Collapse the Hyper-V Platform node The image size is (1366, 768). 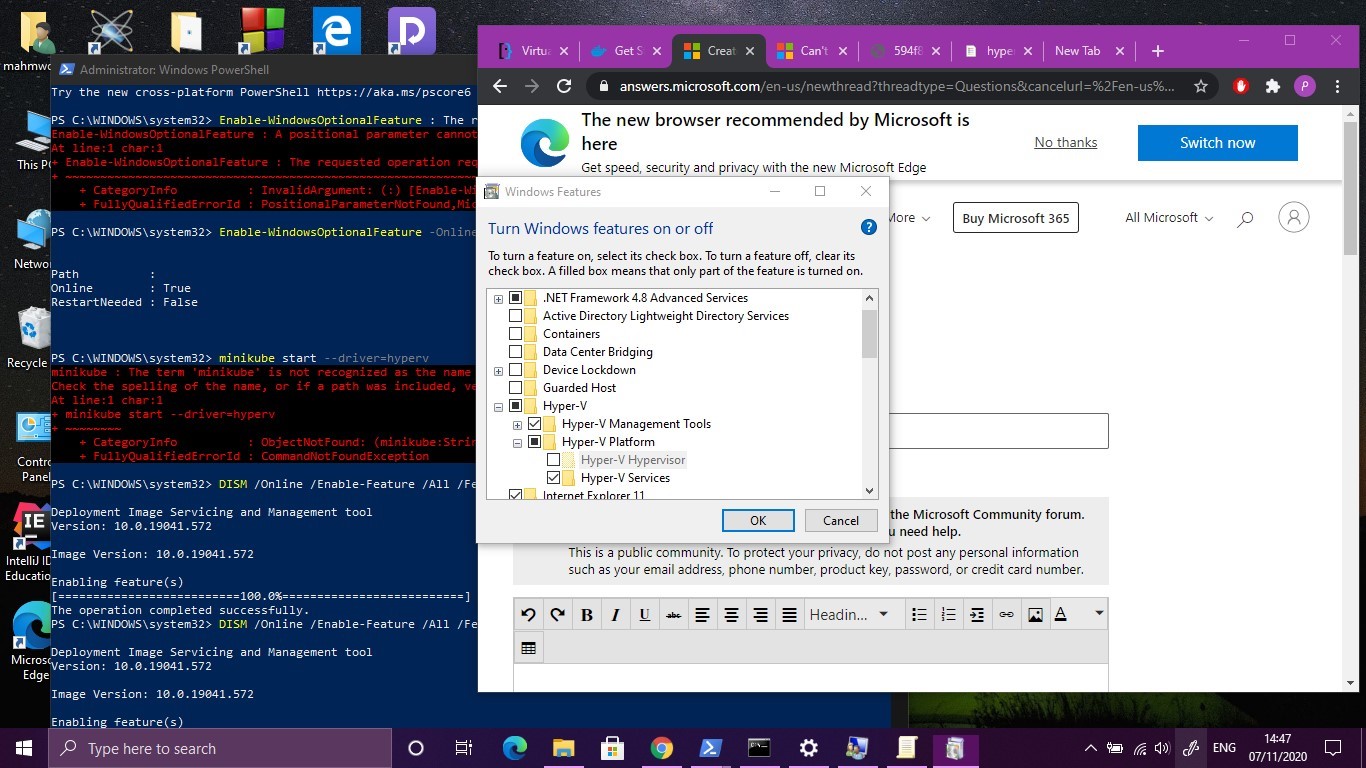[x=517, y=442]
